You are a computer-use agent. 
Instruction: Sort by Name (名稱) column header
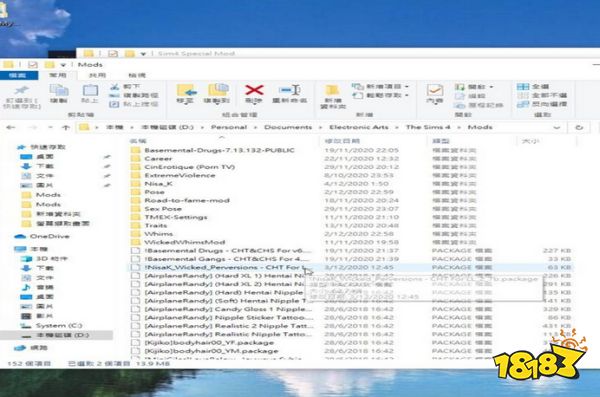pos(138,141)
